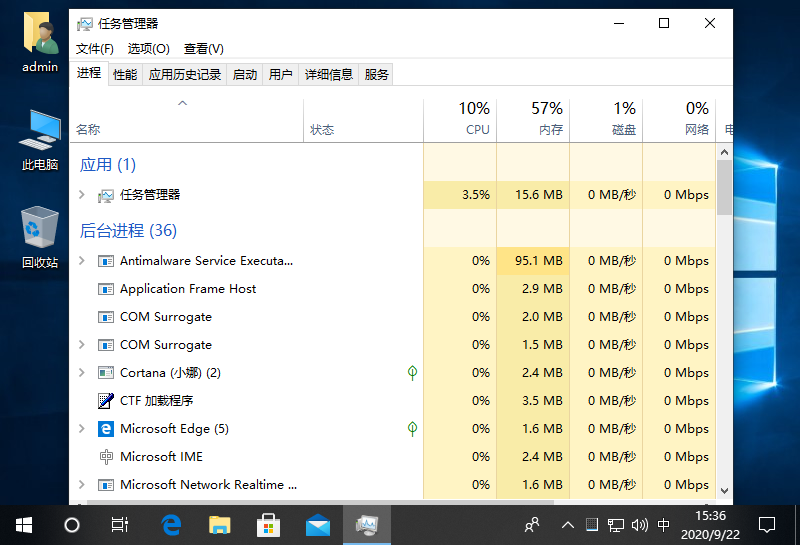Click the CTF 加载程序 process icon
800x545 pixels.
(x=106, y=401)
